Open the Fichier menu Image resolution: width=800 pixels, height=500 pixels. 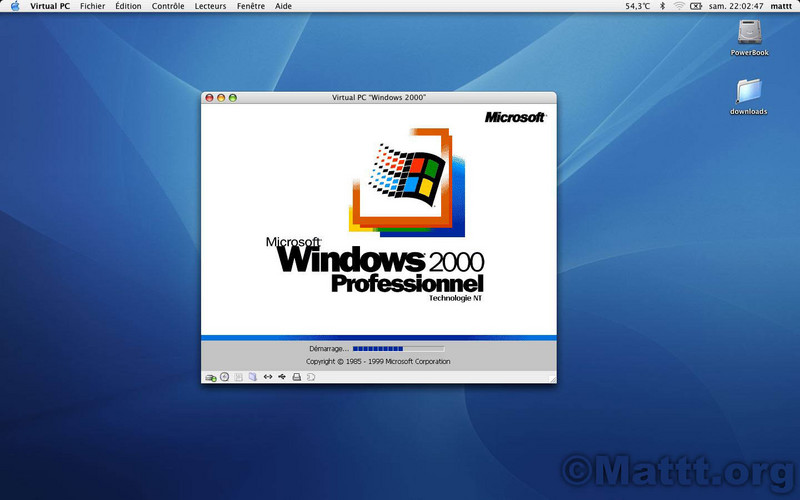coord(92,6)
